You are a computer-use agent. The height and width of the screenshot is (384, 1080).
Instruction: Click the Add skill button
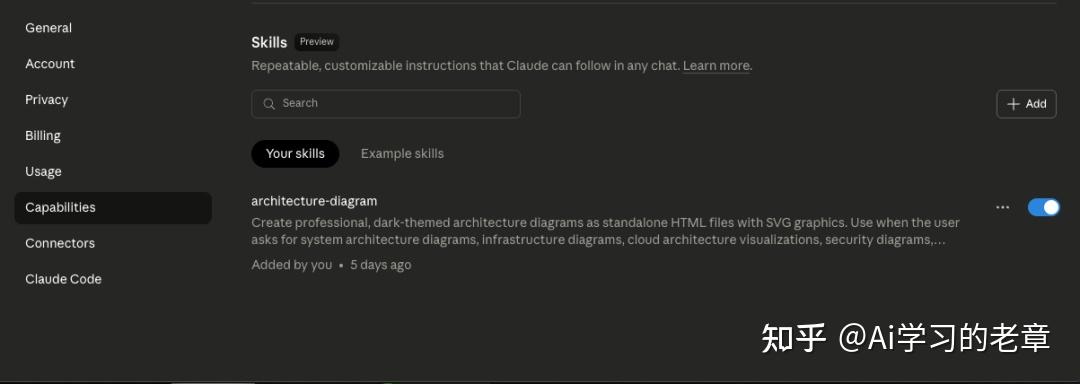[x=1026, y=104]
